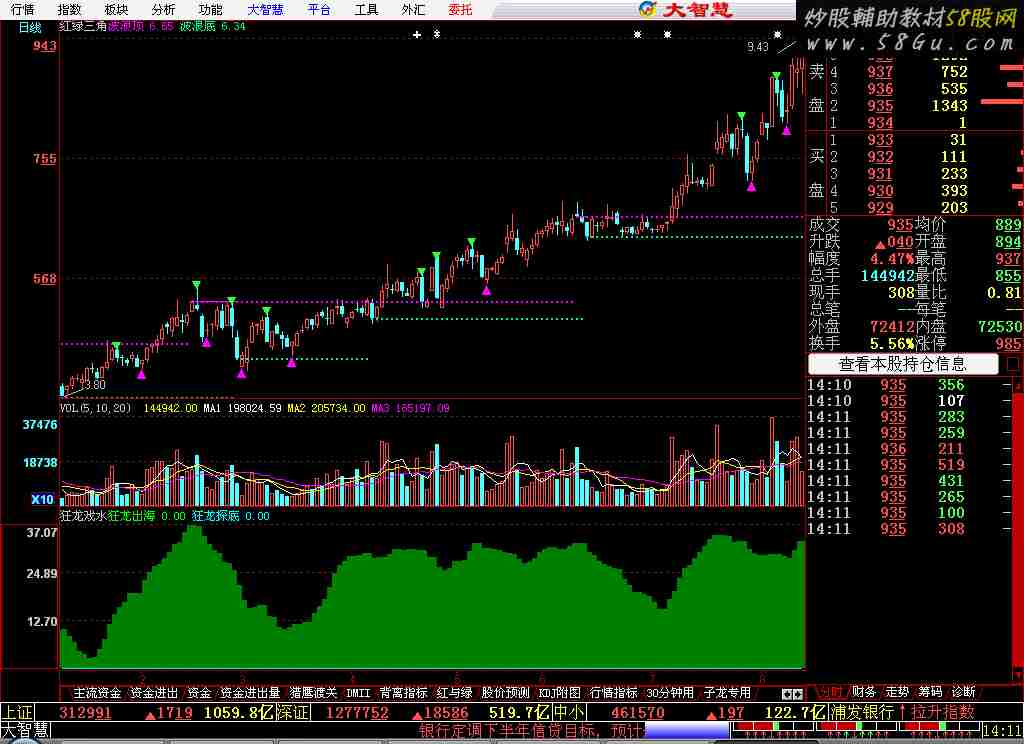Click the 波浪底 indicator label

[x=198, y=26]
